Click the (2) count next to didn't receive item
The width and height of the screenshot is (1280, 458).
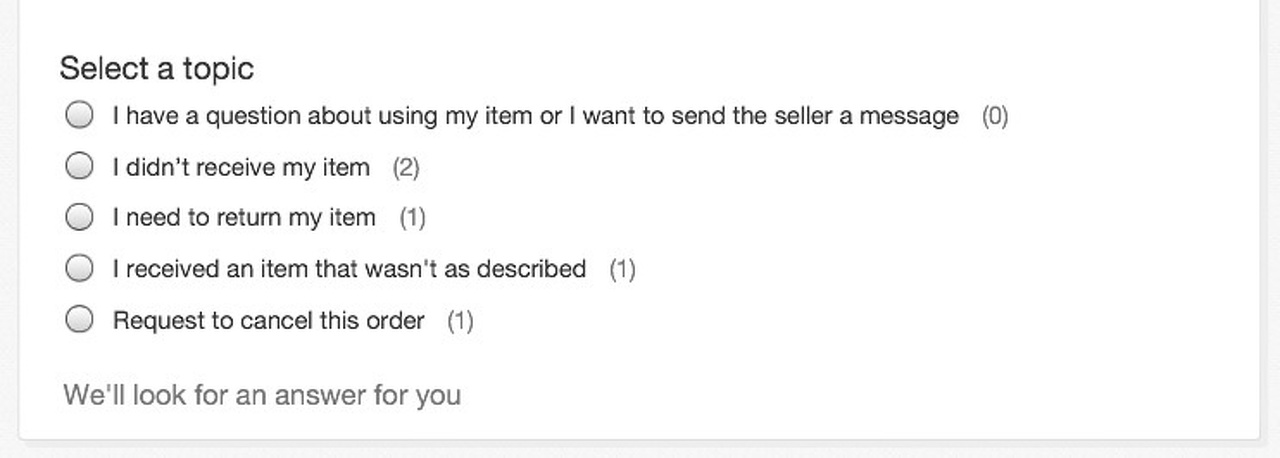(405, 167)
